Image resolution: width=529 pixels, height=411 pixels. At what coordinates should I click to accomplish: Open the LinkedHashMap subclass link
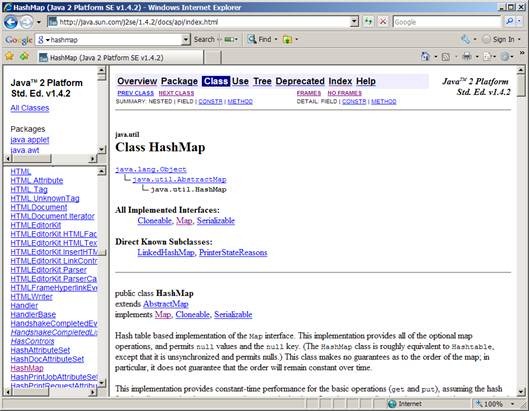[x=166, y=252]
